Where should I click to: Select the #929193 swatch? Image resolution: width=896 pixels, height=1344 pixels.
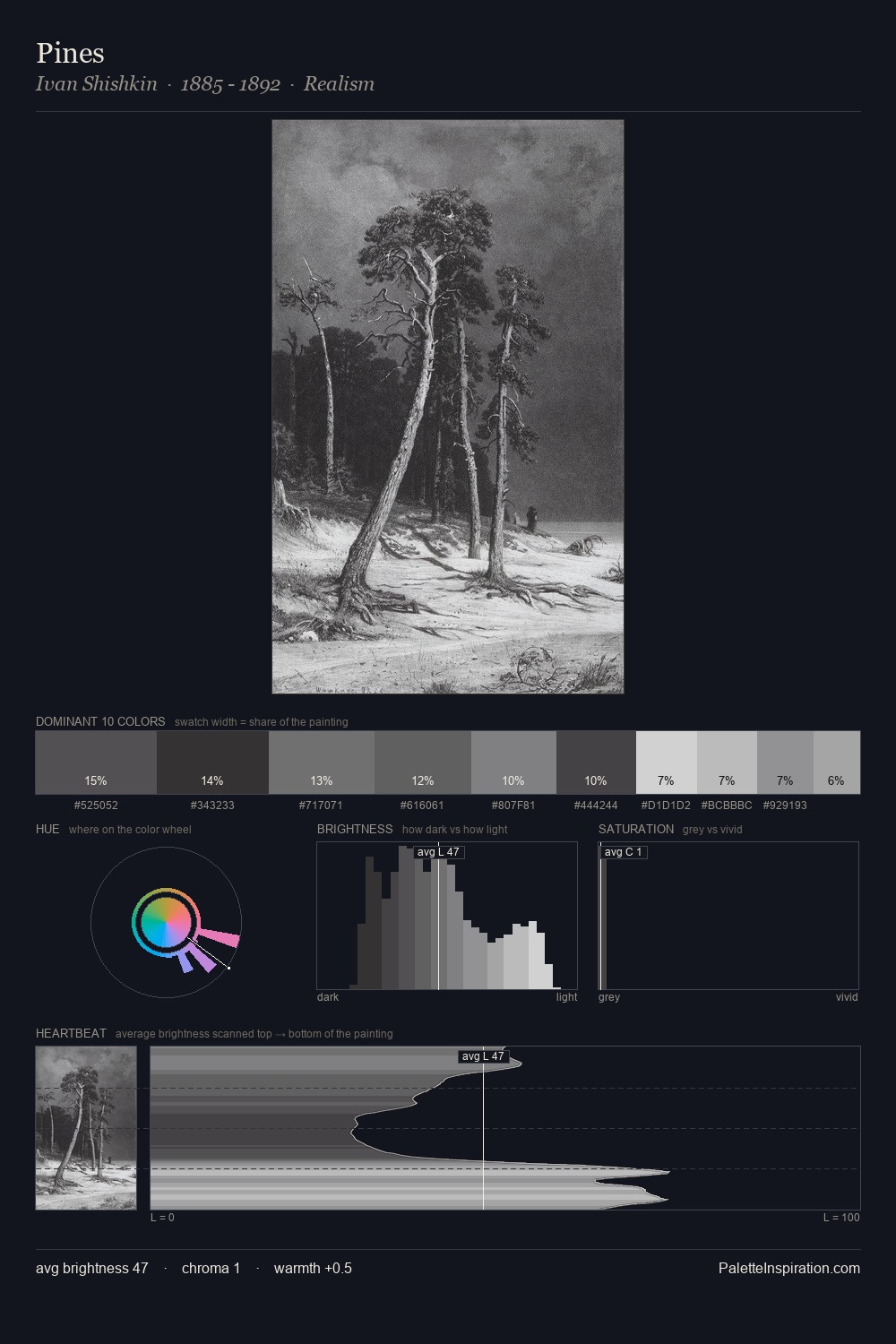click(x=785, y=762)
